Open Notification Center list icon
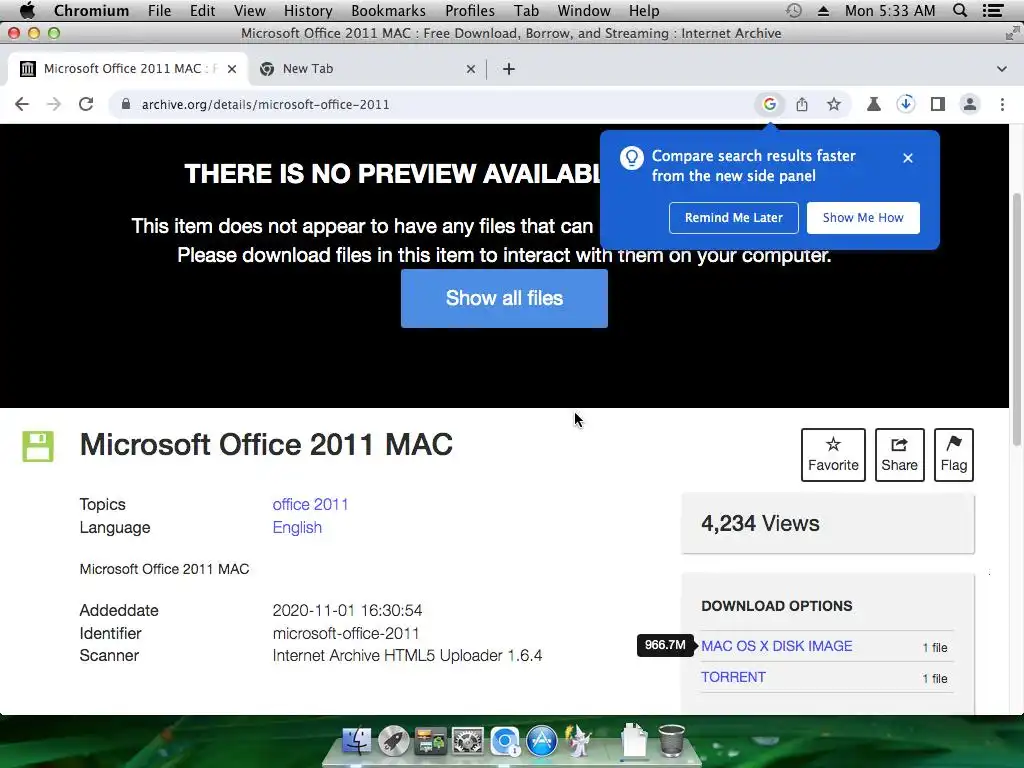Screen dimensions: 1024x768 pyautogui.click(x=993, y=10)
